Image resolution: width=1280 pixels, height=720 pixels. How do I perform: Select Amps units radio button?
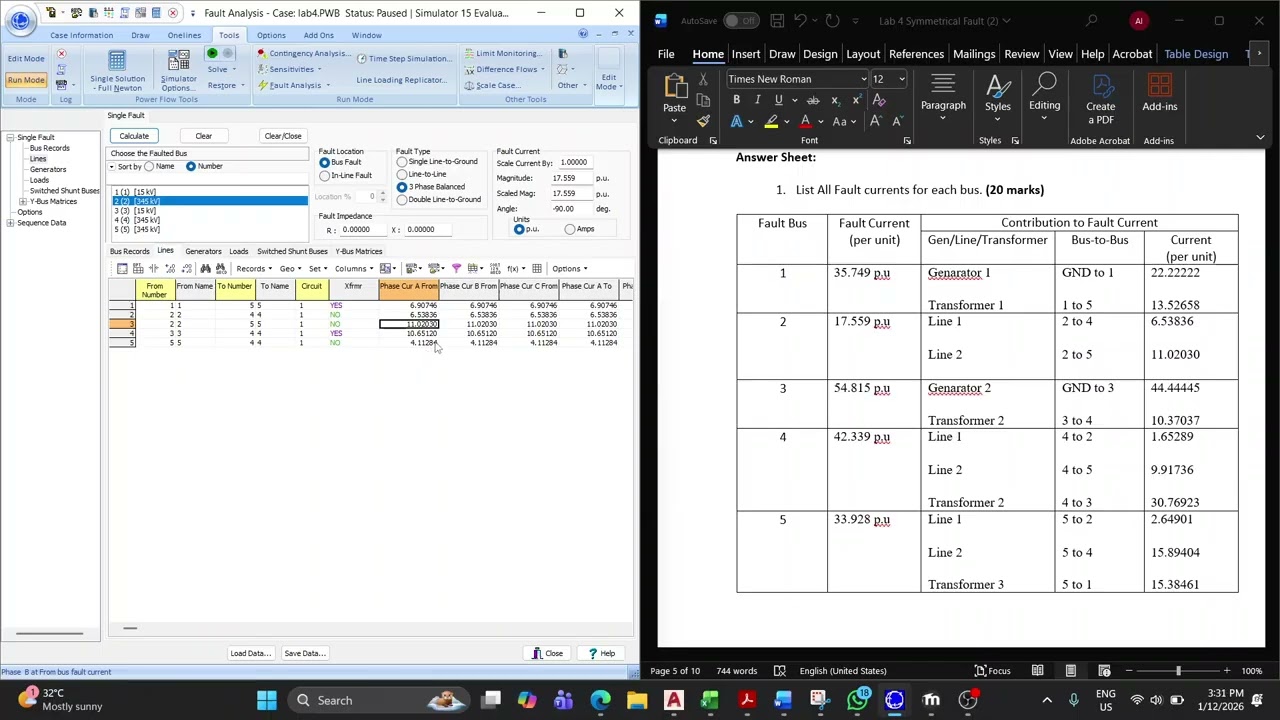point(570,229)
